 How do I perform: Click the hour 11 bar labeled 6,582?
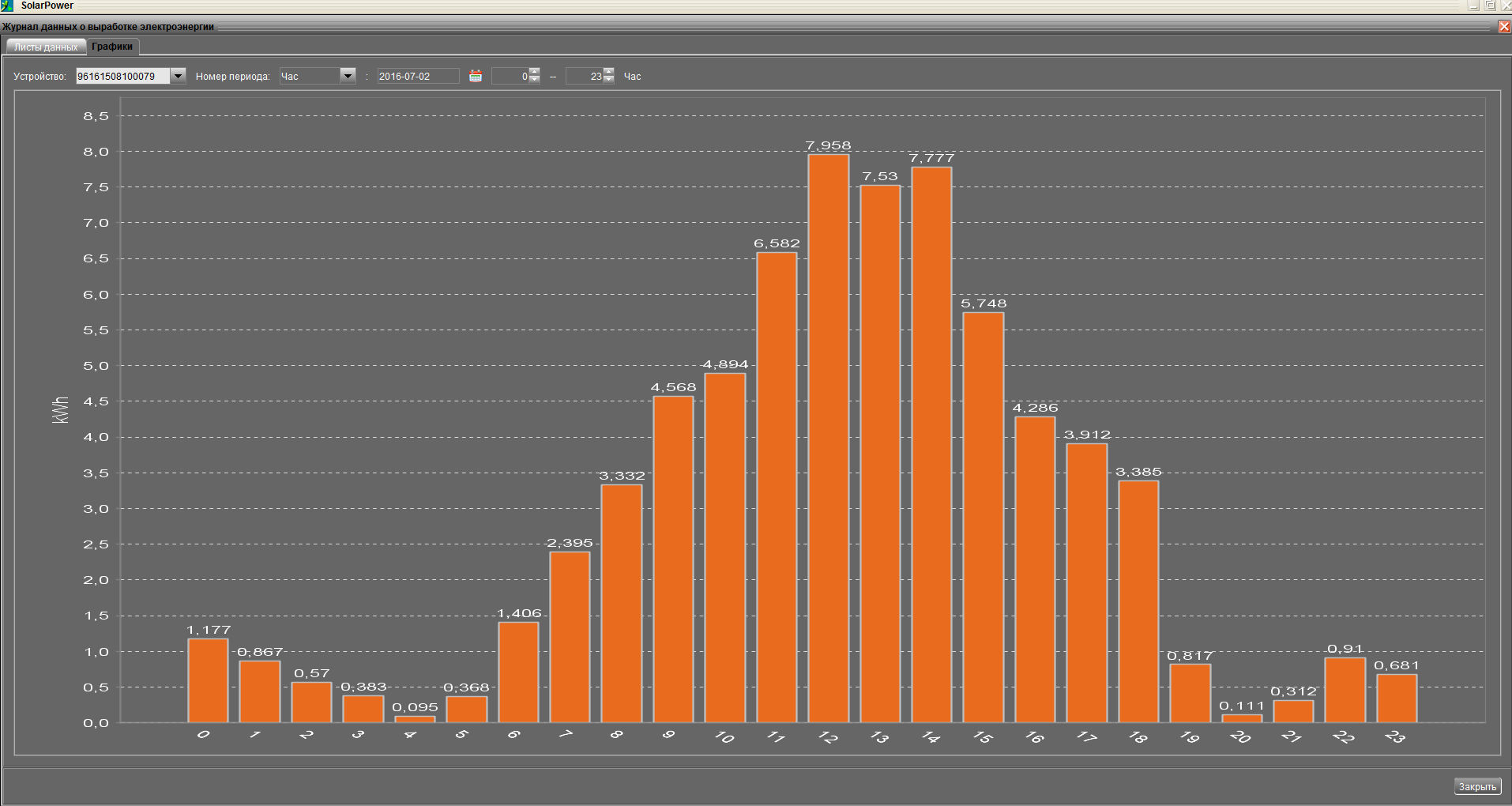point(777,488)
